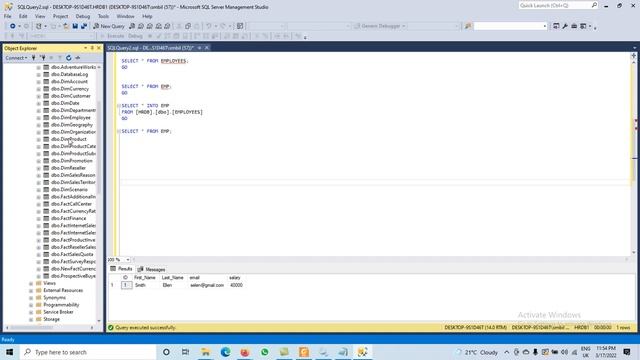This screenshot has width=640, height=360.
Task: Close the Object Explorer panel
Action: tap(99, 48)
